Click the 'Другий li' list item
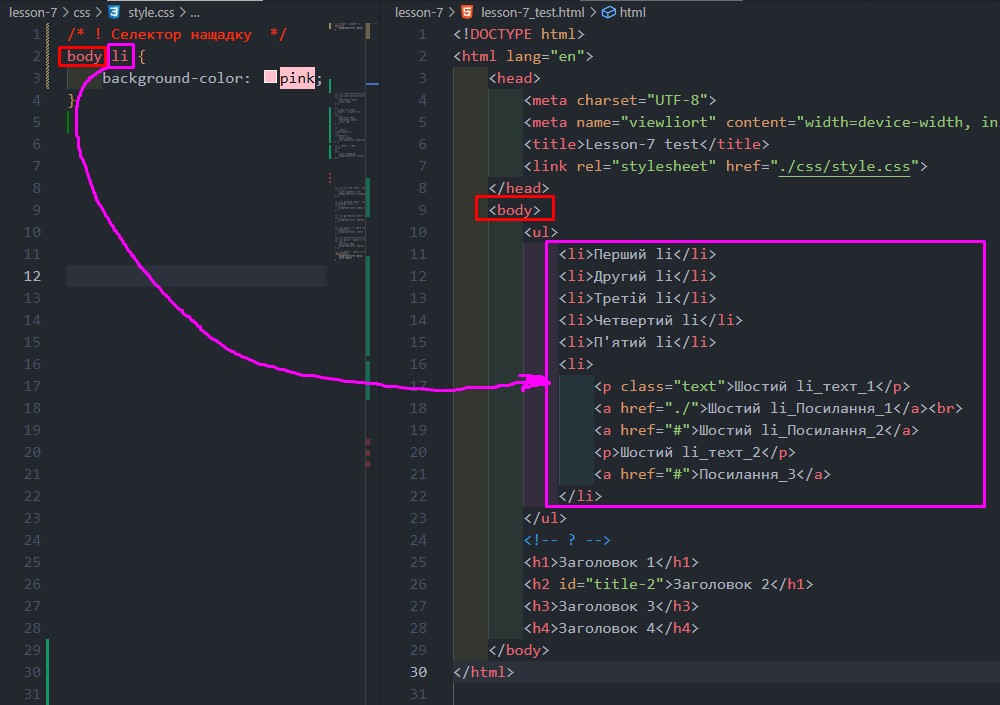1000x705 pixels. pos(637,276)
